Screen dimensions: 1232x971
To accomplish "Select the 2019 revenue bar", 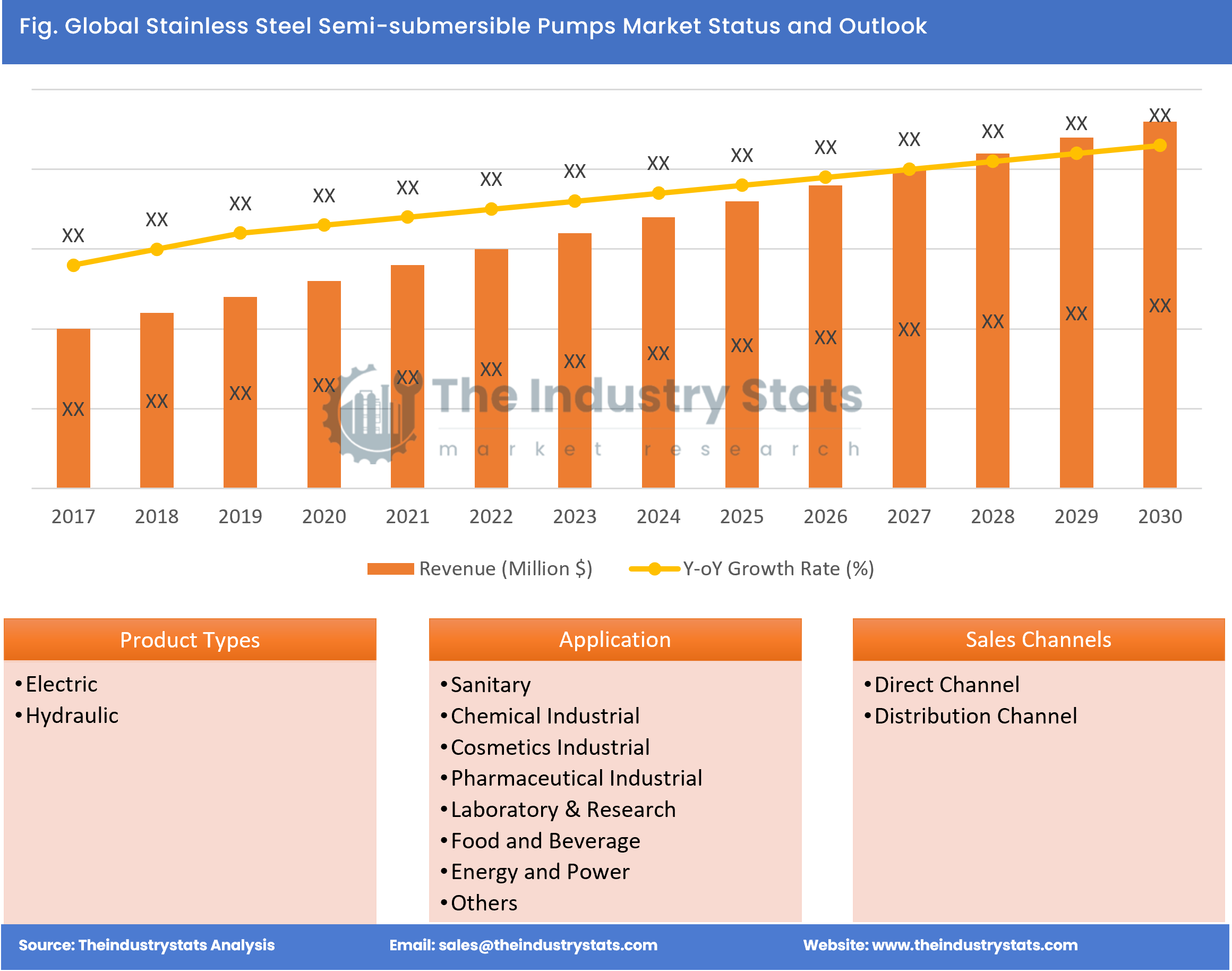I will [x=241, y=392].
